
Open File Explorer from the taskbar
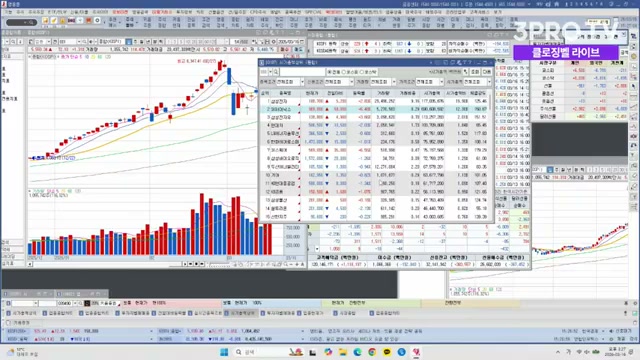coord(342,352)
